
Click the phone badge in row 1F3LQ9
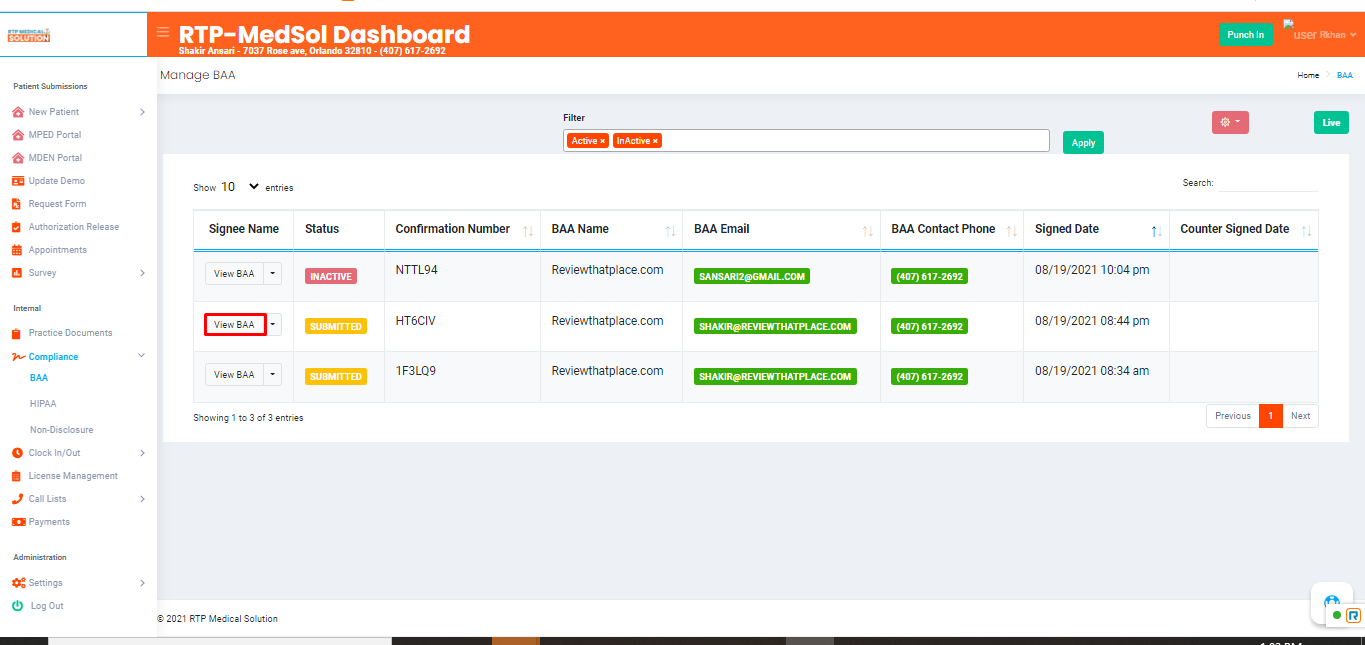[x=930, y=376]
